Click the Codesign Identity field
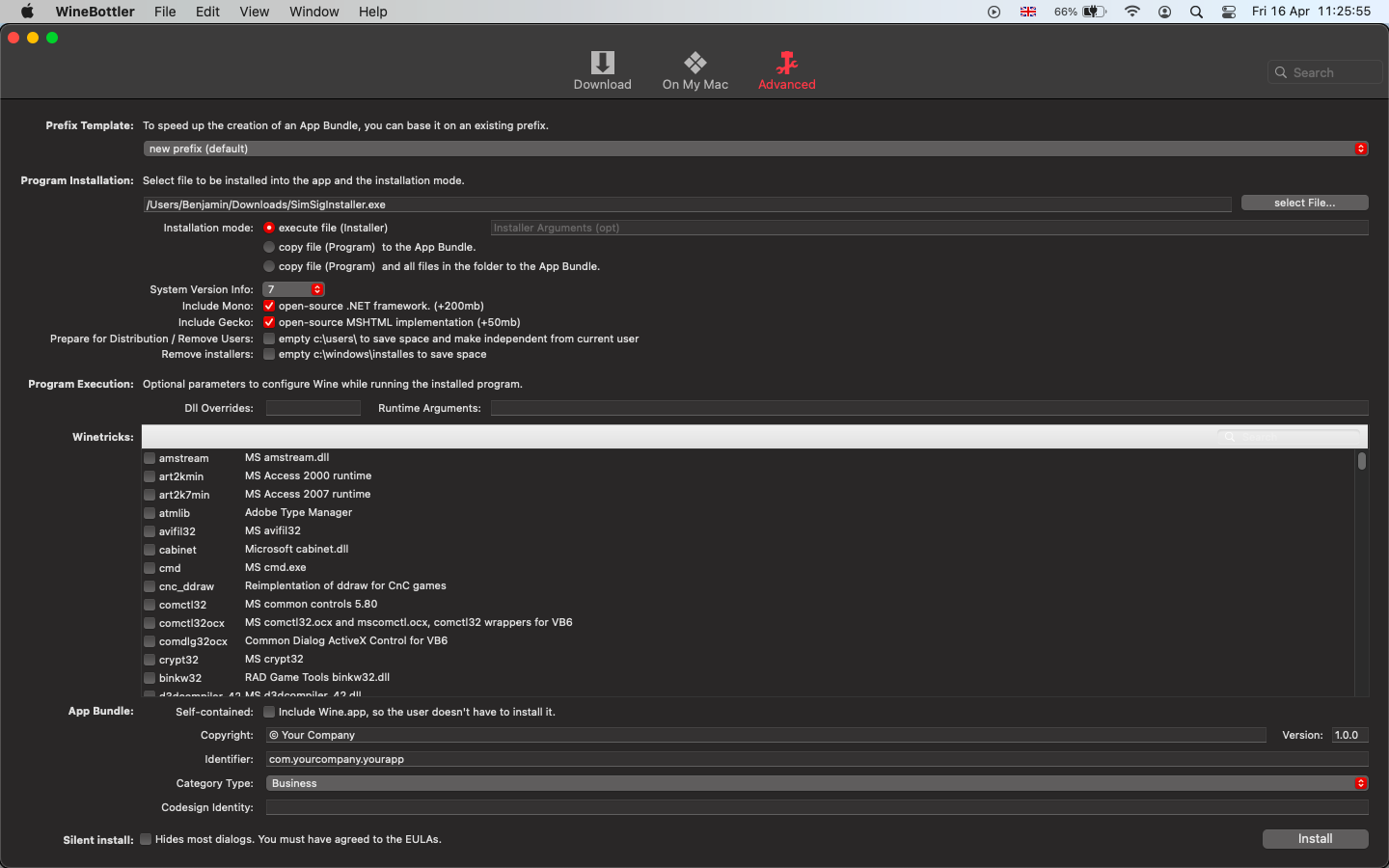This screenshot has width=1389, height=868. click(817, 807)
